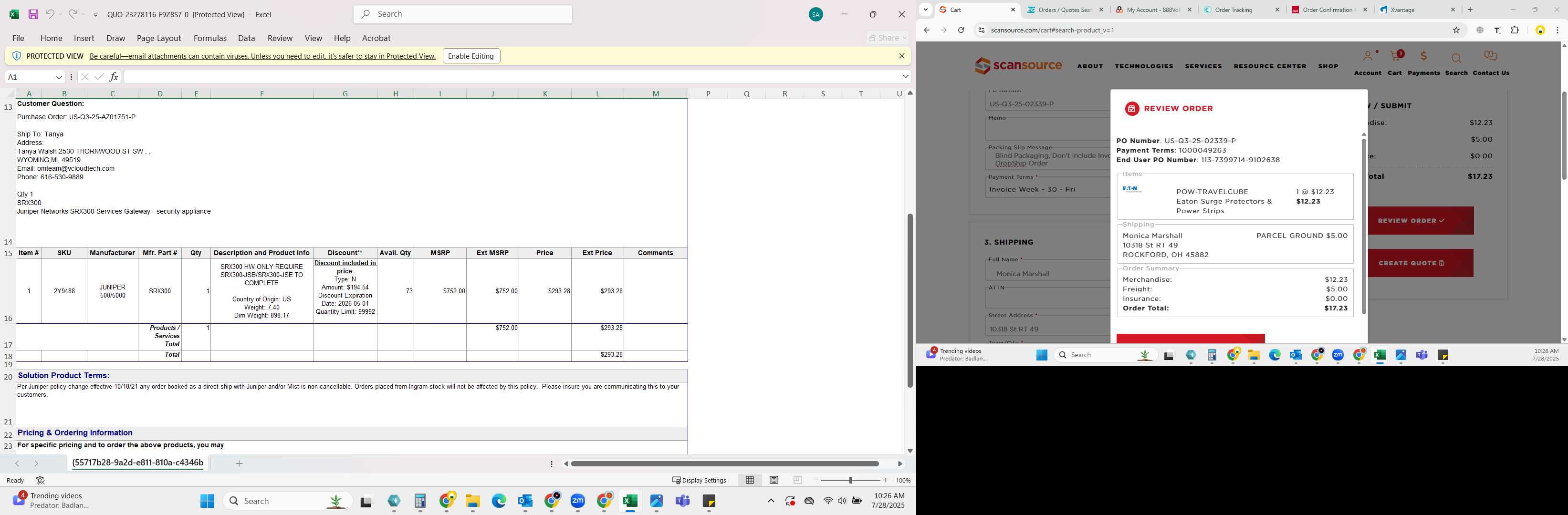Open a new Chrome tab
Image resolution: width=1568 pixels, height=515 pixels.
pyautogui.click(x=1470, y=10)
